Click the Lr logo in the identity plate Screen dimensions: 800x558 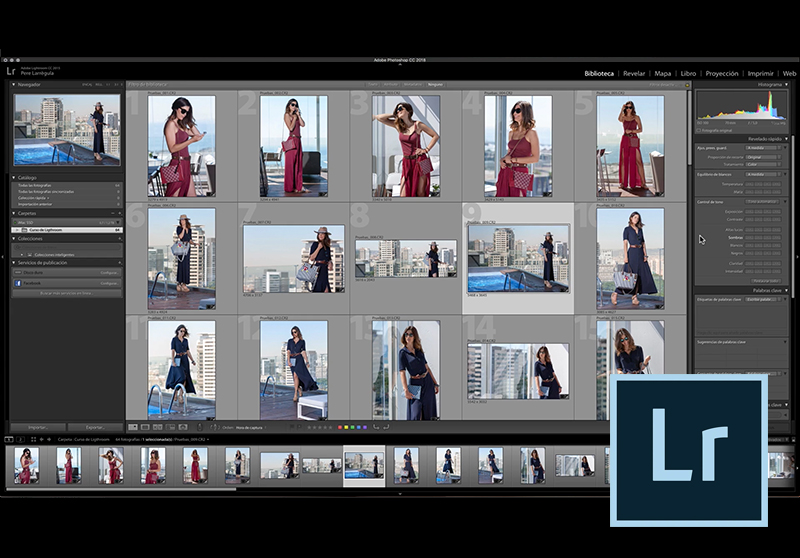[11, 71]
